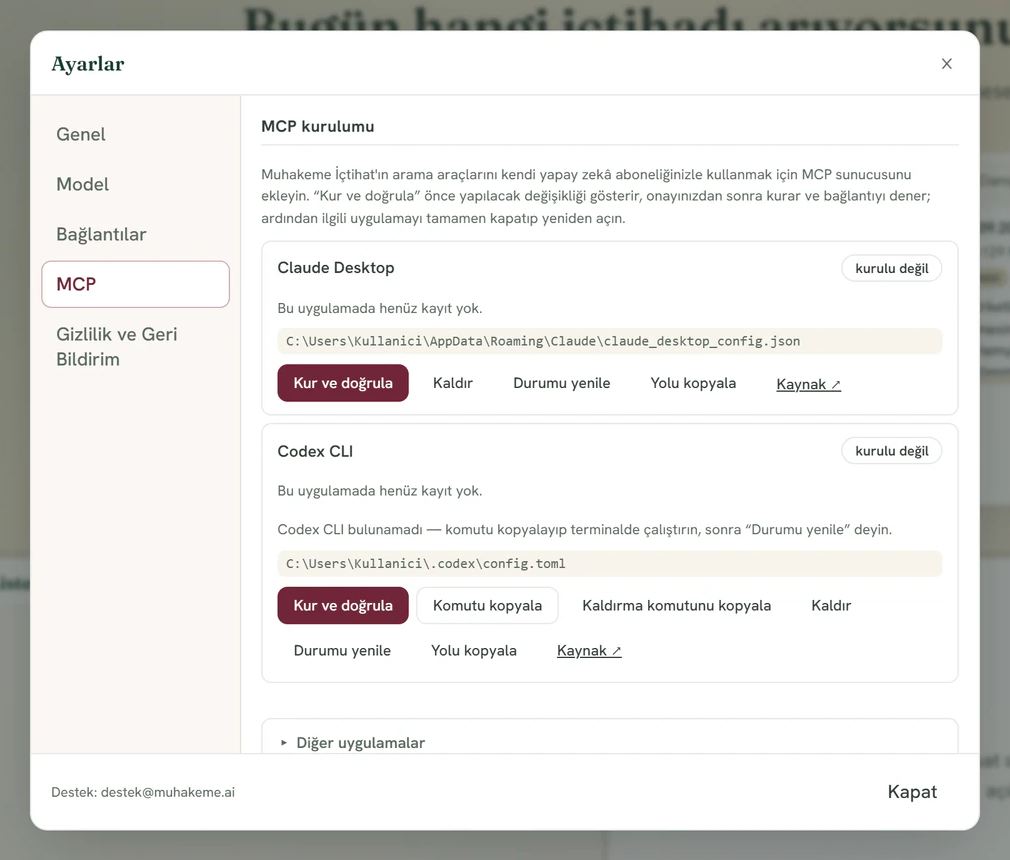Copy the Claude Desktop config path with Yolu kopyala

point(693,383)
